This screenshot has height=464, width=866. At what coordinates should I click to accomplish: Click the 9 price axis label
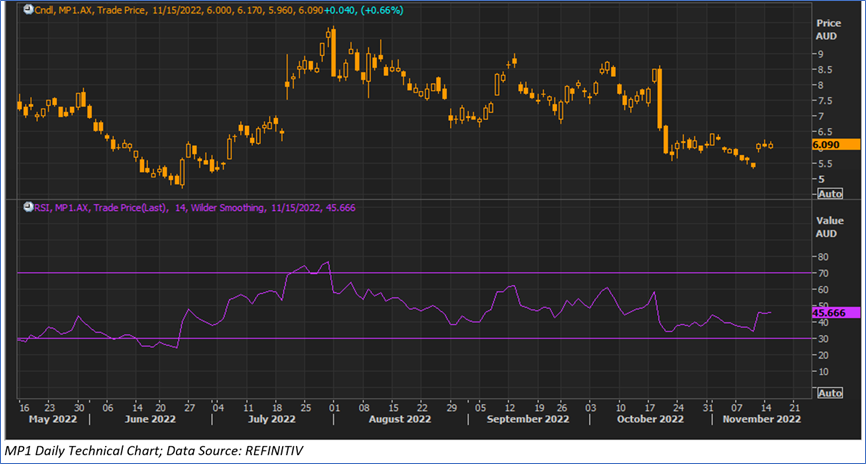pos(822,54)
